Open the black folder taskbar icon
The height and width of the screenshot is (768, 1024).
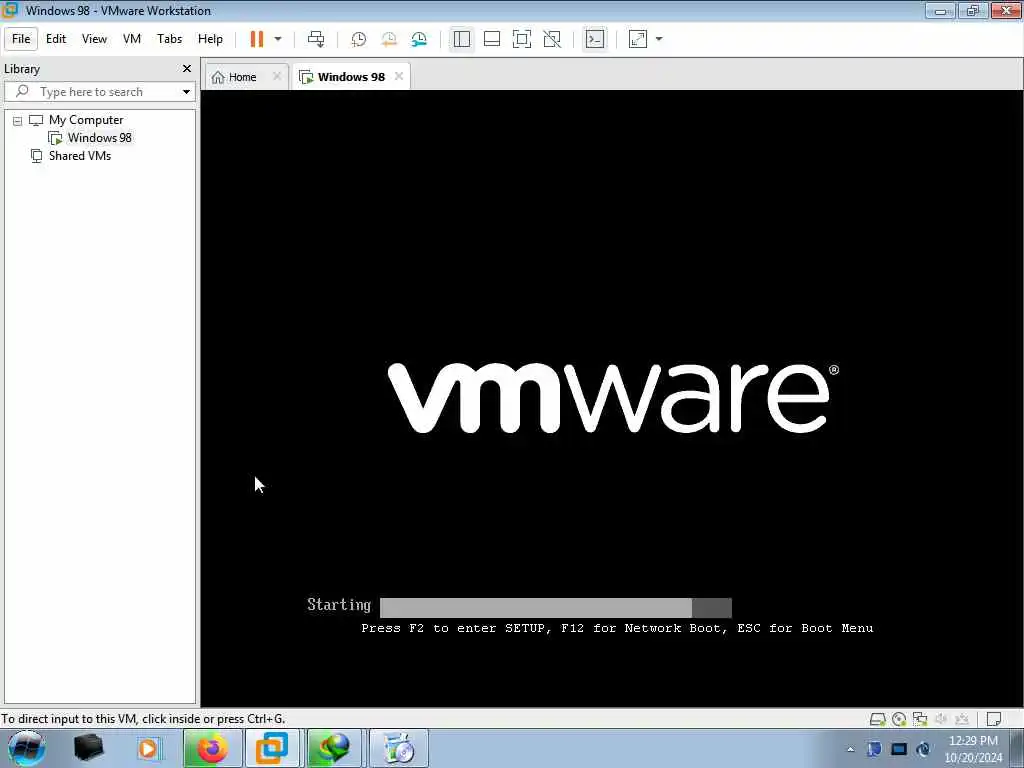coord(89,748)
